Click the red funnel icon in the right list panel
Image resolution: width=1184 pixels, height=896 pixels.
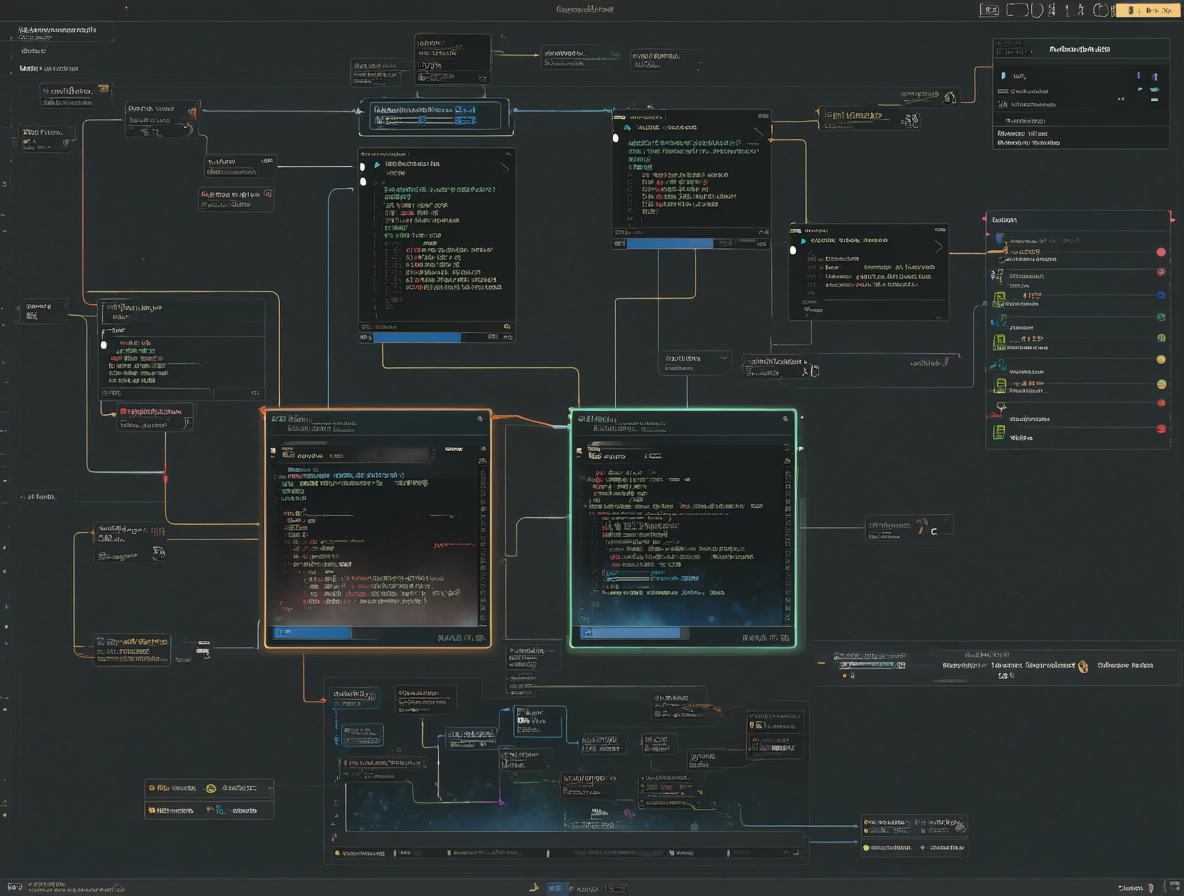[x=1001, y=408]
